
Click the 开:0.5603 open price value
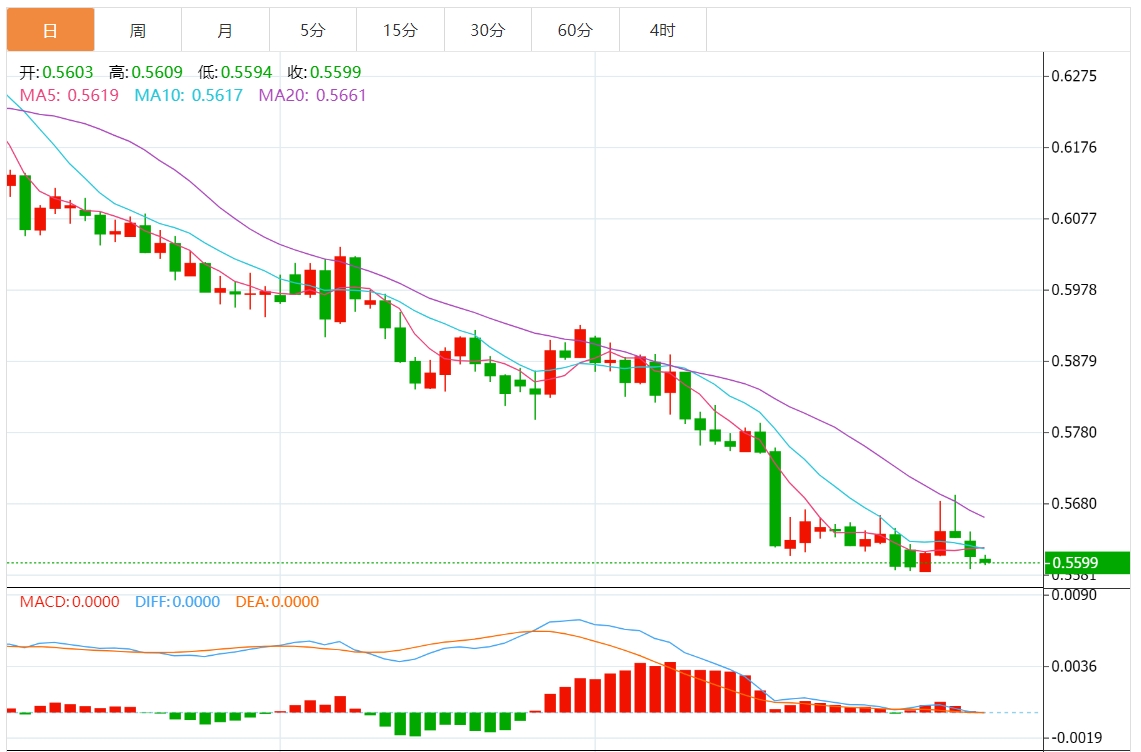pos(56,72)
